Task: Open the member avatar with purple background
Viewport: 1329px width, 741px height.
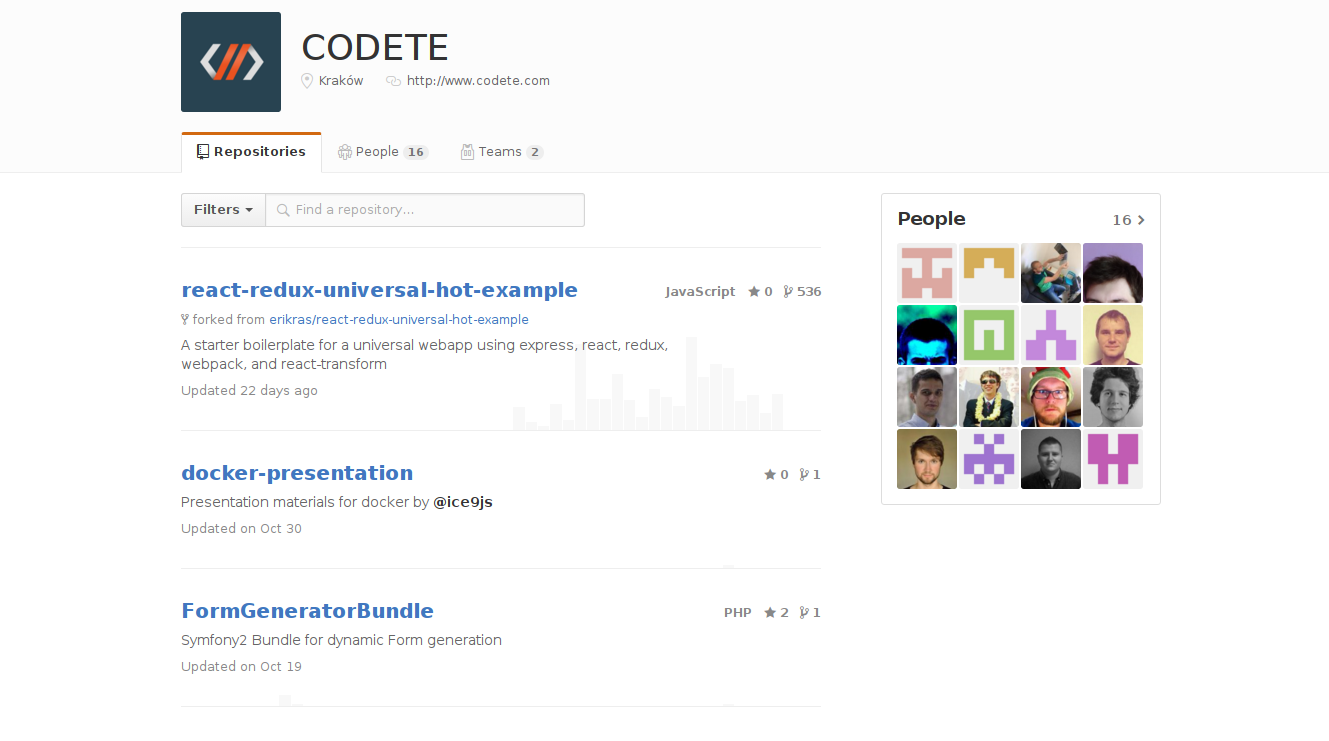Action: 1113,273
